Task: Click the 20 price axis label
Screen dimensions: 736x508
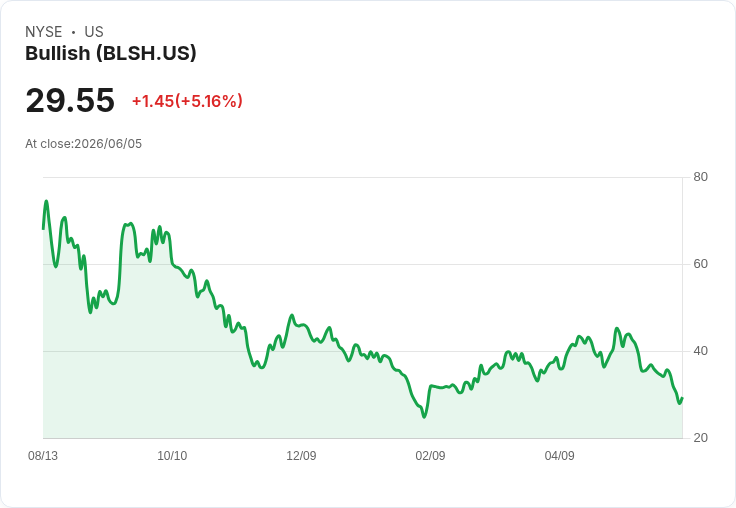Action: click(700, 438)
